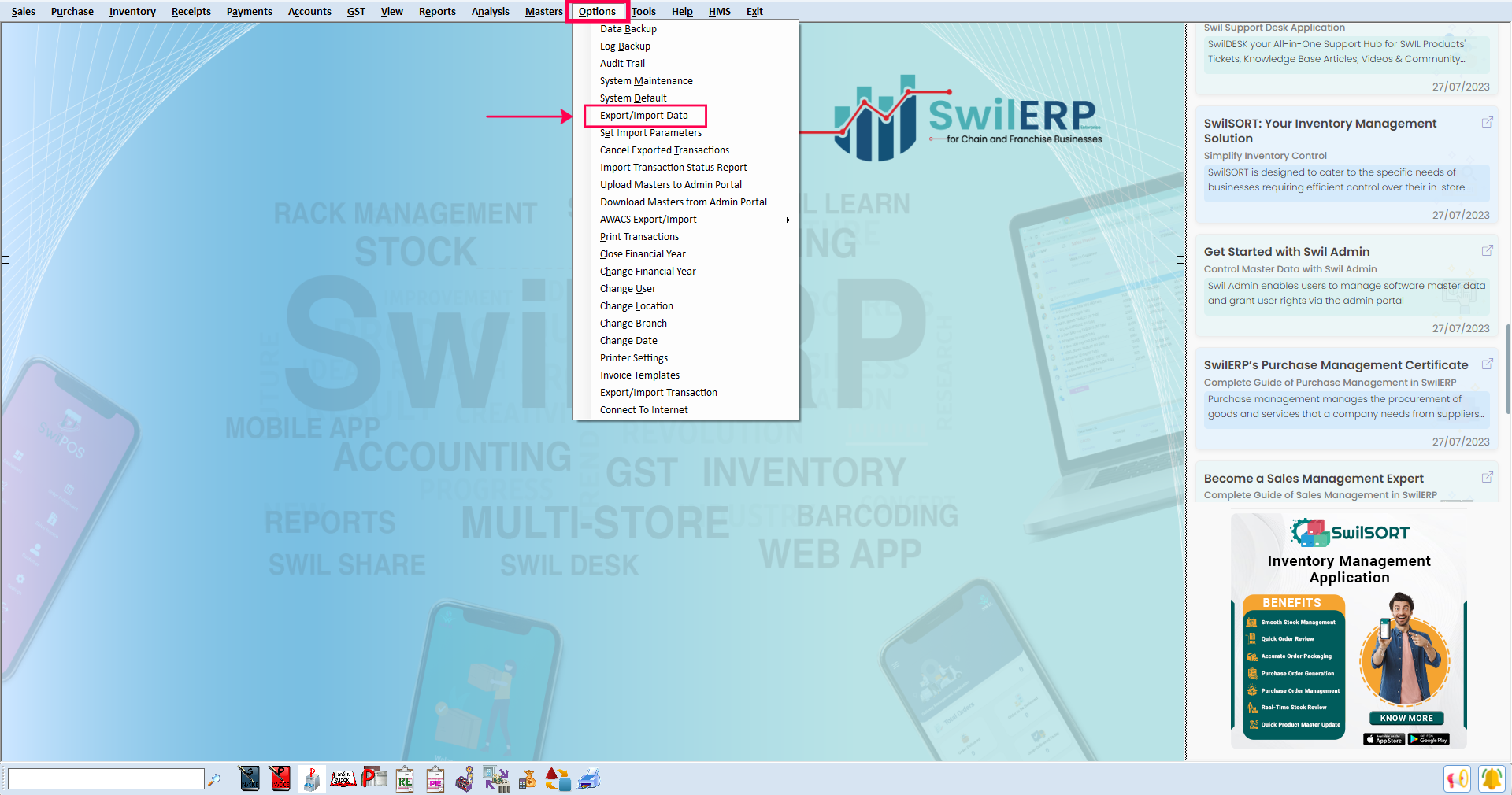Click the money bag calculator icon

(x=528, y=779)
